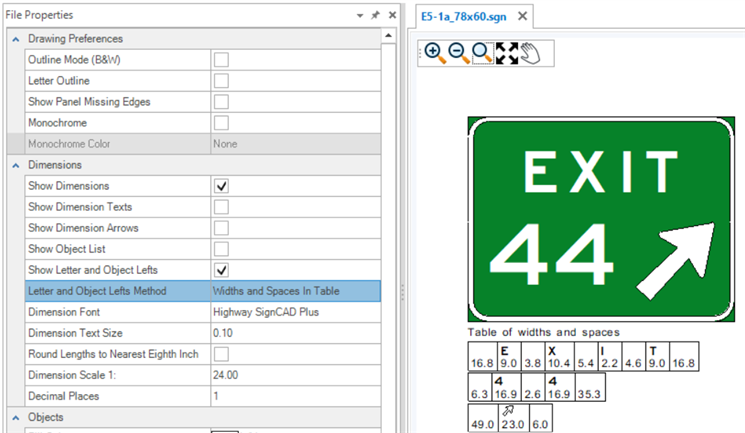Select the Zoom Window magnifier tool
The width and height of the screenshot is (745, 433).
pyautogui.click(x=483, y=52)
